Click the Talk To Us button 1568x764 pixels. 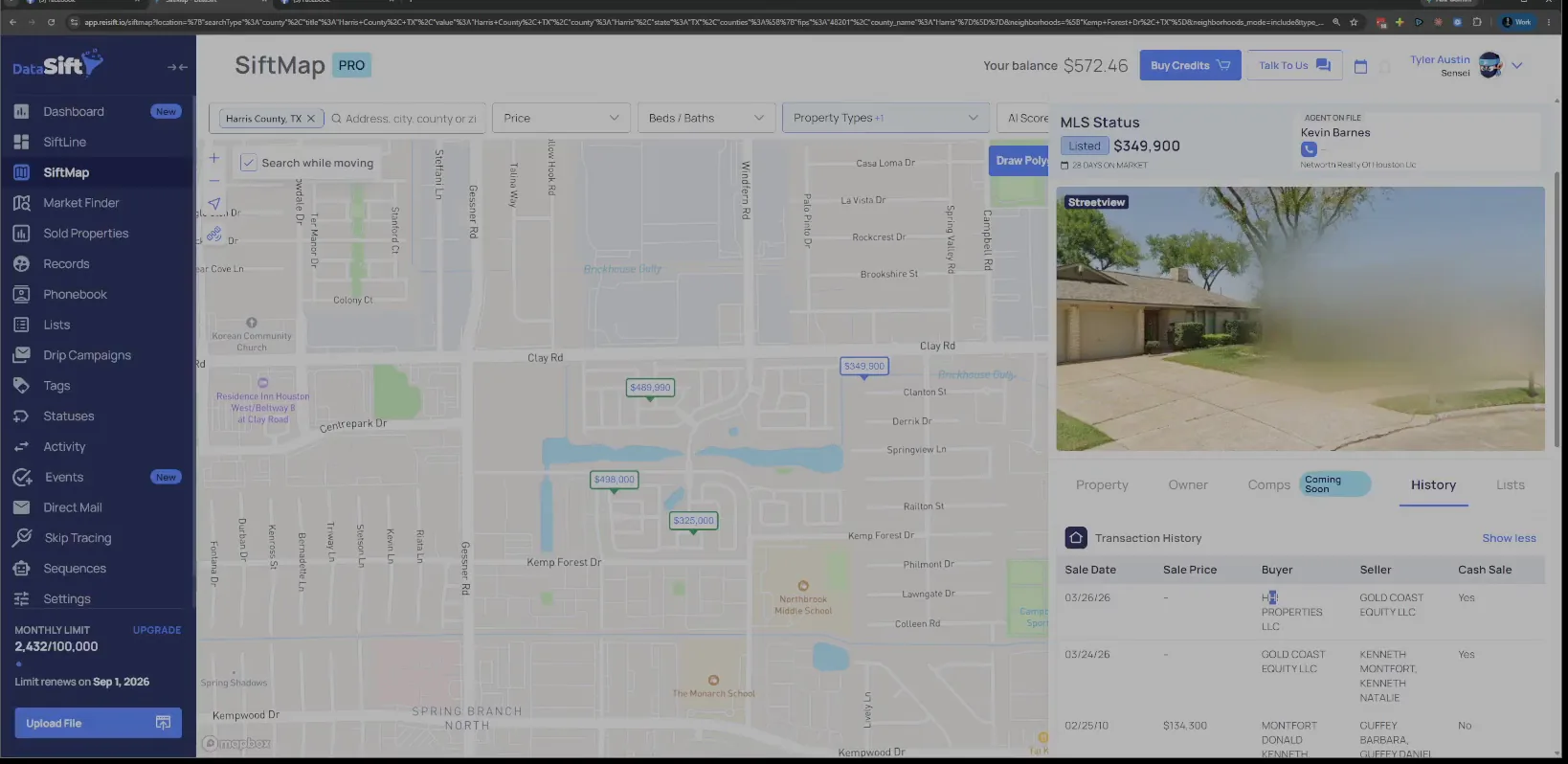pyautogui.click(x=1294, y=65)
